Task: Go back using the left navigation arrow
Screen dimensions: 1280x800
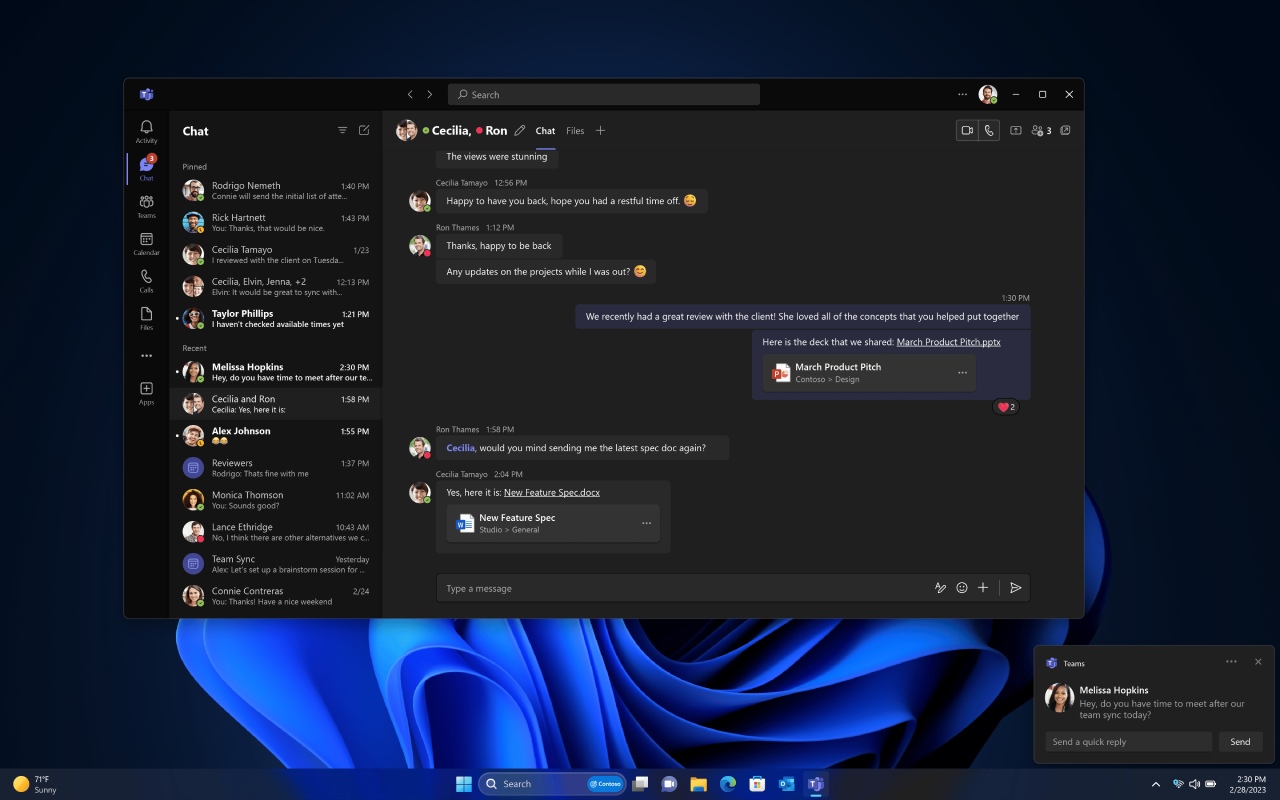Action: [x=410, y=95]
